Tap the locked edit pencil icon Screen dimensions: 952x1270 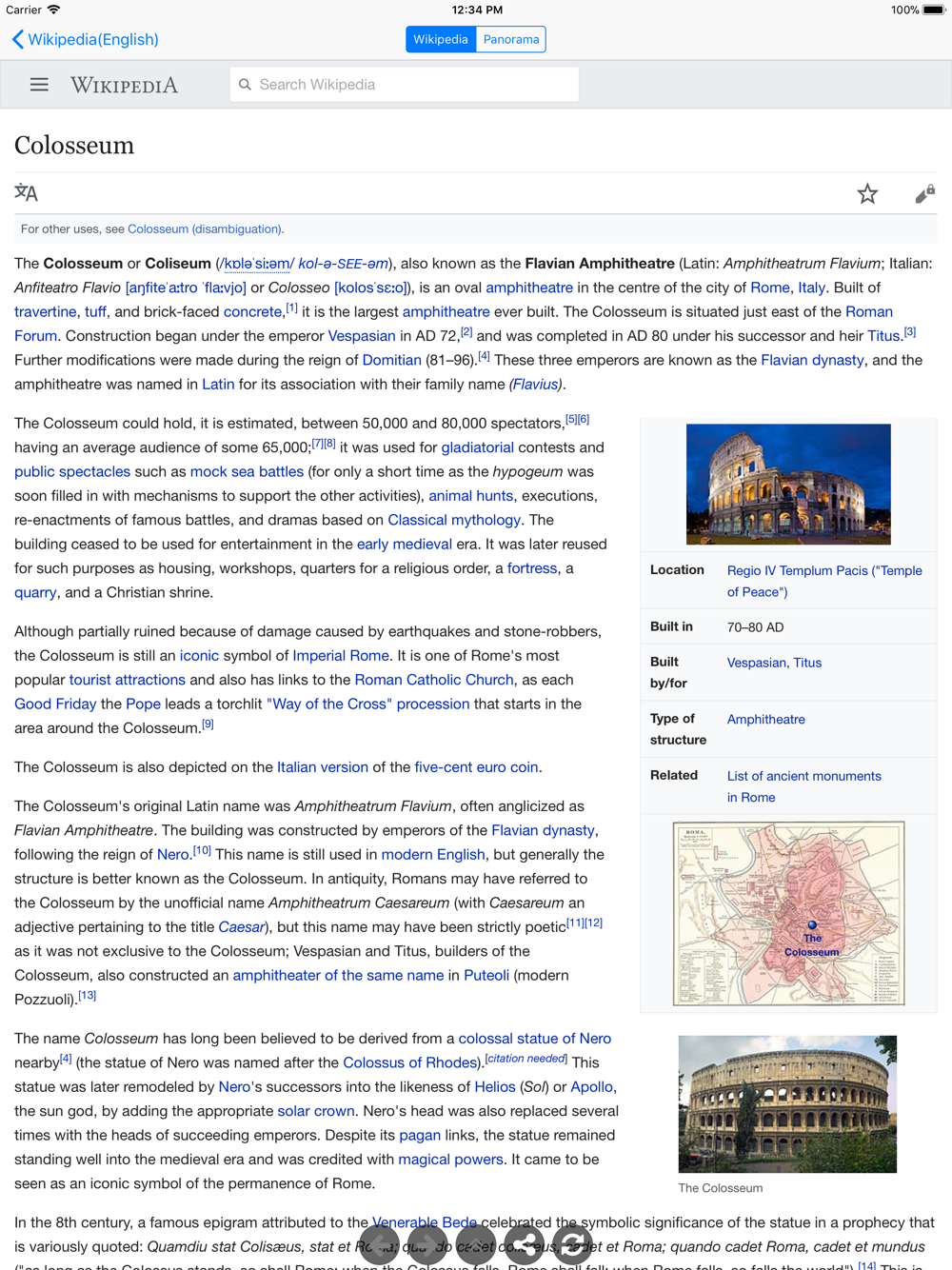click(924, 194)
